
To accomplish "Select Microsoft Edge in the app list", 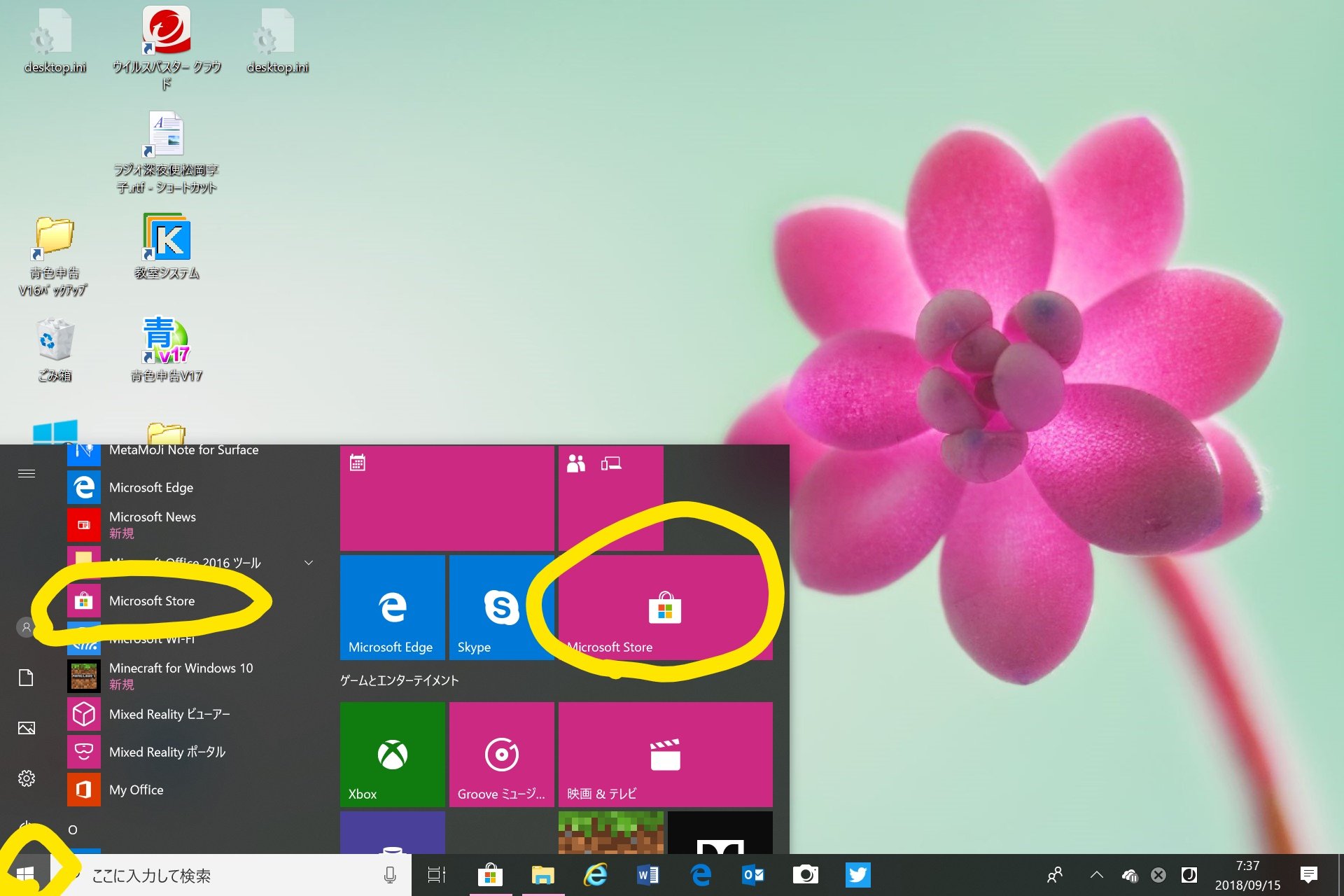I will (x=192, y=487).
